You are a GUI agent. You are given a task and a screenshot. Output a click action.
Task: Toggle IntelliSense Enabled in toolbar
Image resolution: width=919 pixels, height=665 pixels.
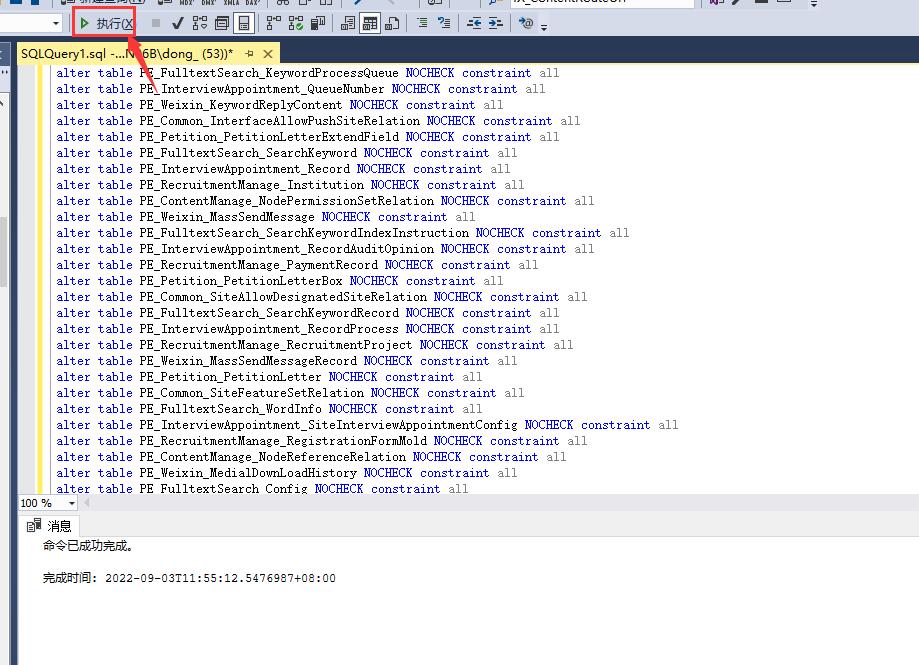tap(245, 22)
